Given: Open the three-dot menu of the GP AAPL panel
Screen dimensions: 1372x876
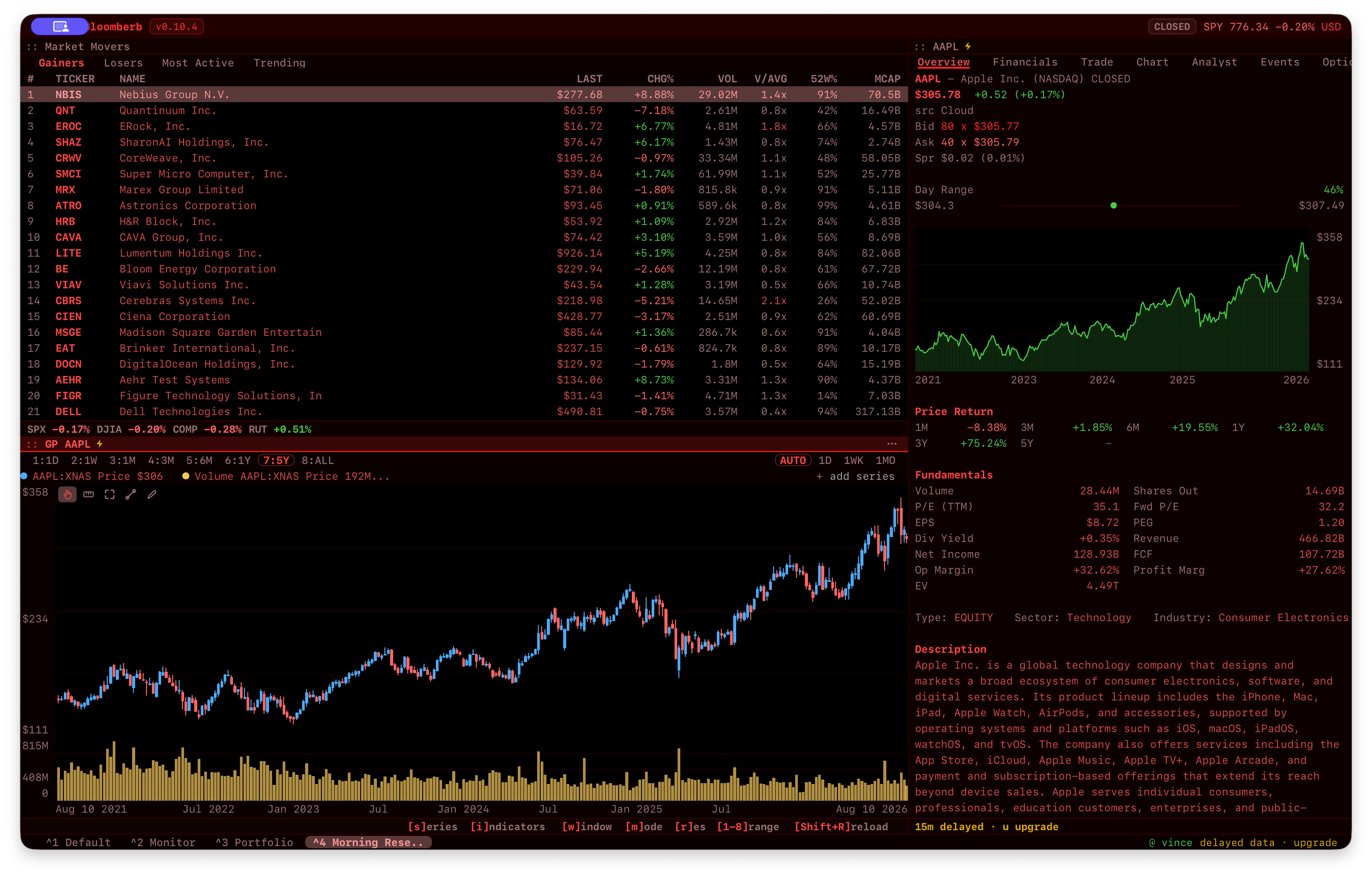Looking at the screenshot, I should pos(892,444).
